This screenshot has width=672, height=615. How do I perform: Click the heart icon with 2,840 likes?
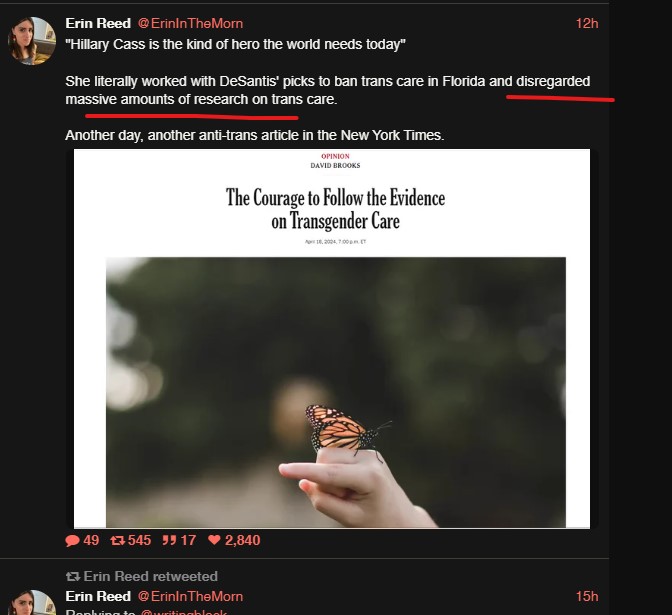coord(213,540)
